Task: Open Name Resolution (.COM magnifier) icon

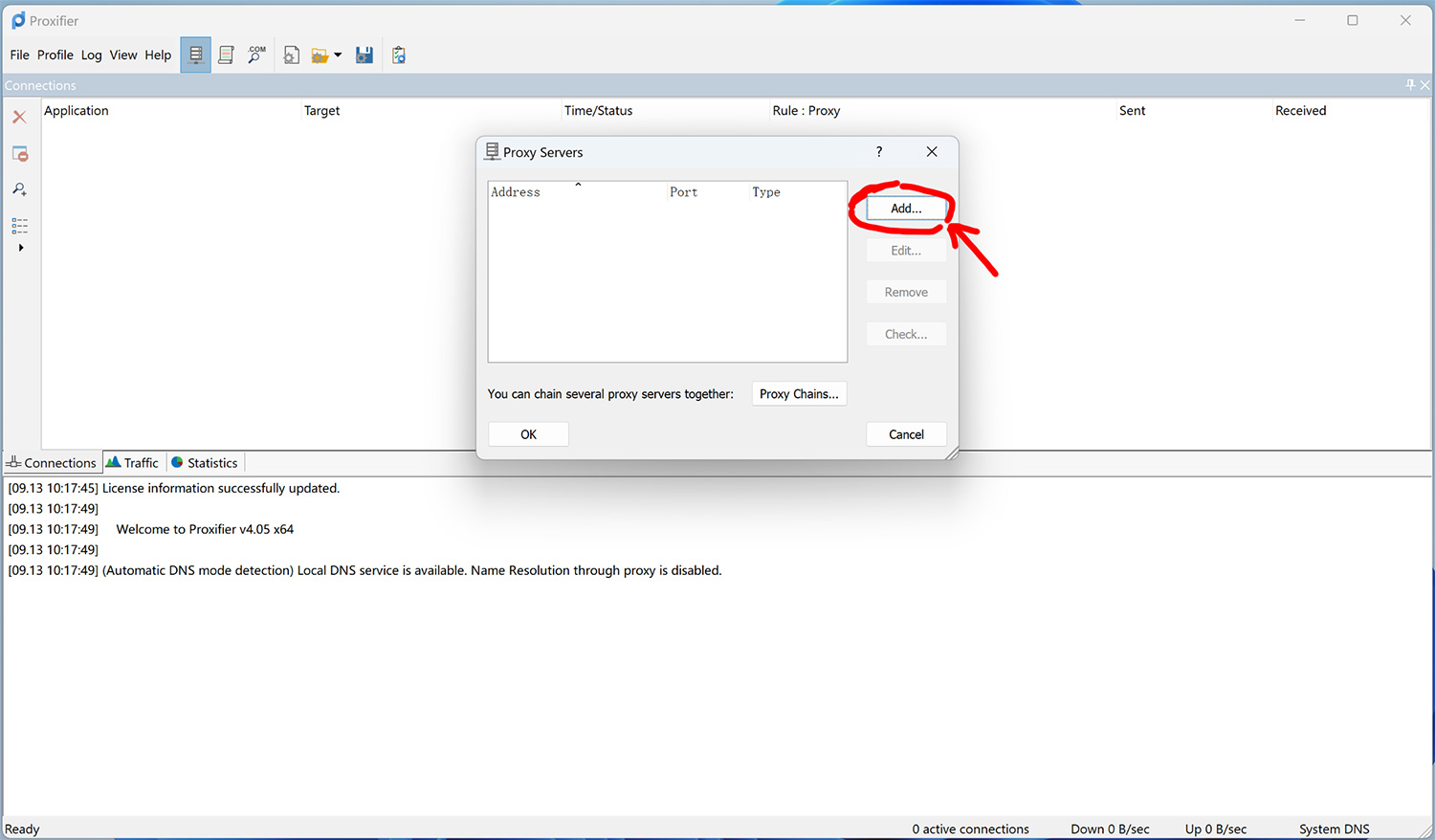Action: pyautogui.click(x=256, y=55)
